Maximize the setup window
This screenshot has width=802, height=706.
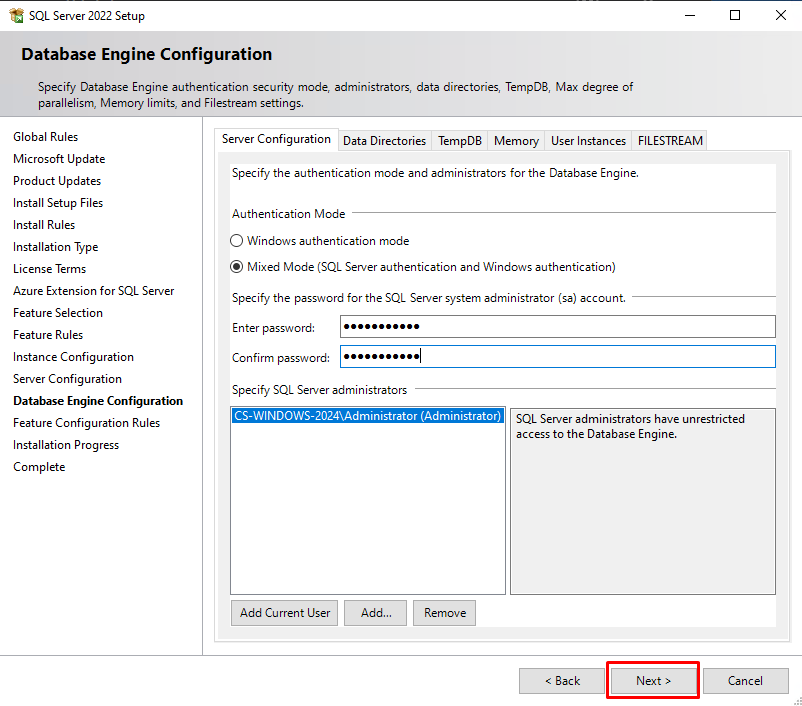(735, 16)
